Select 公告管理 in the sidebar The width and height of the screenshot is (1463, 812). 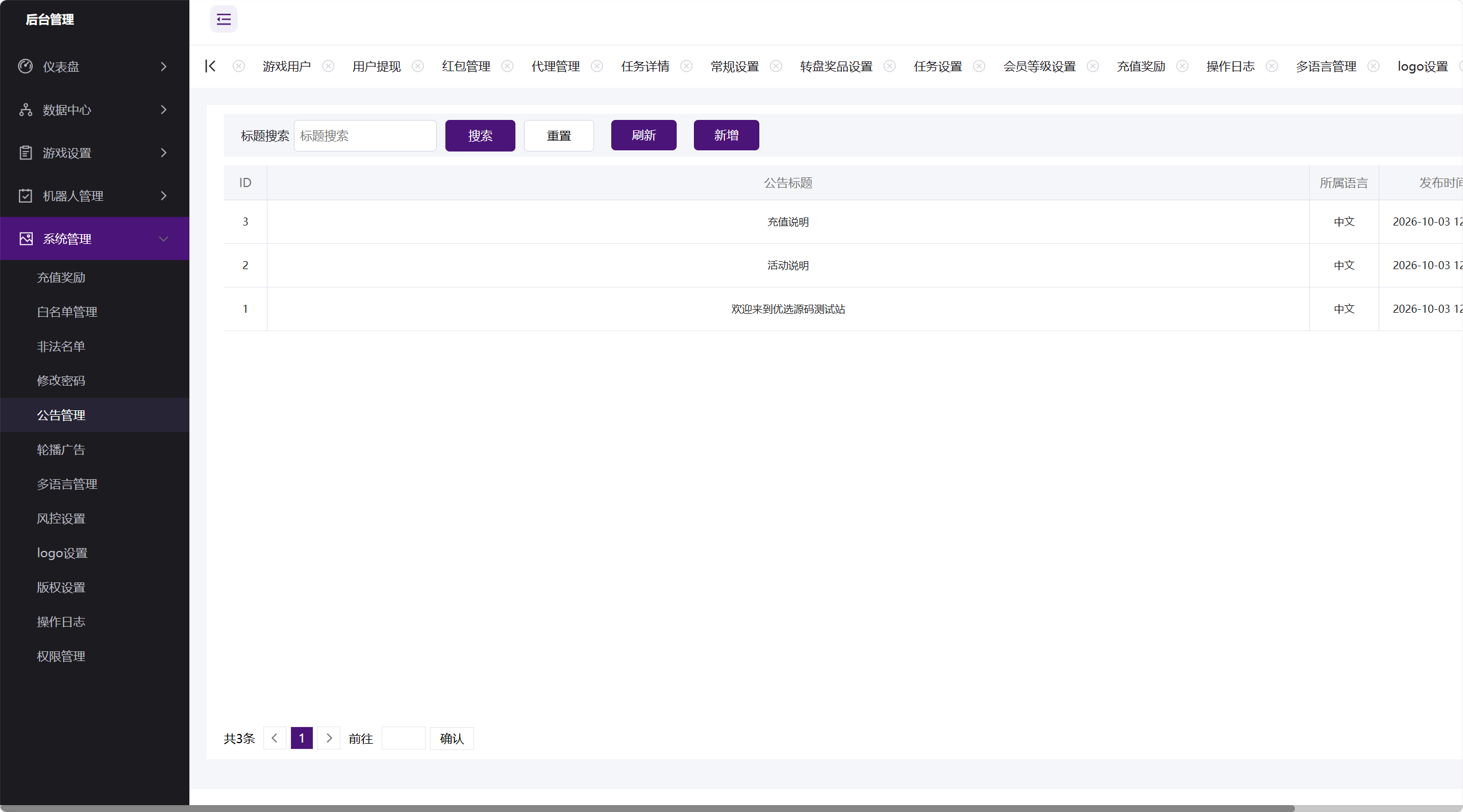tap(95, 415)
